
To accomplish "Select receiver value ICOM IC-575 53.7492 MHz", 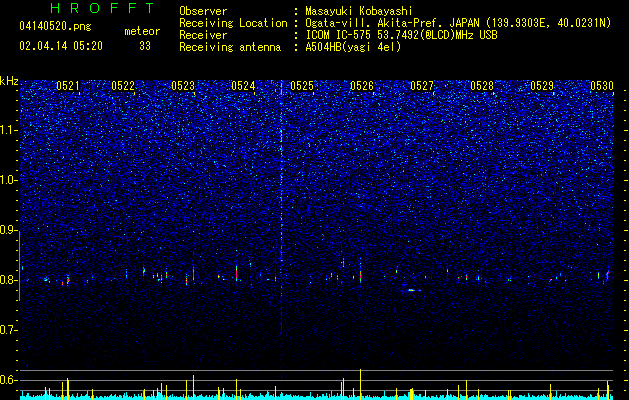I will (401, 35).
